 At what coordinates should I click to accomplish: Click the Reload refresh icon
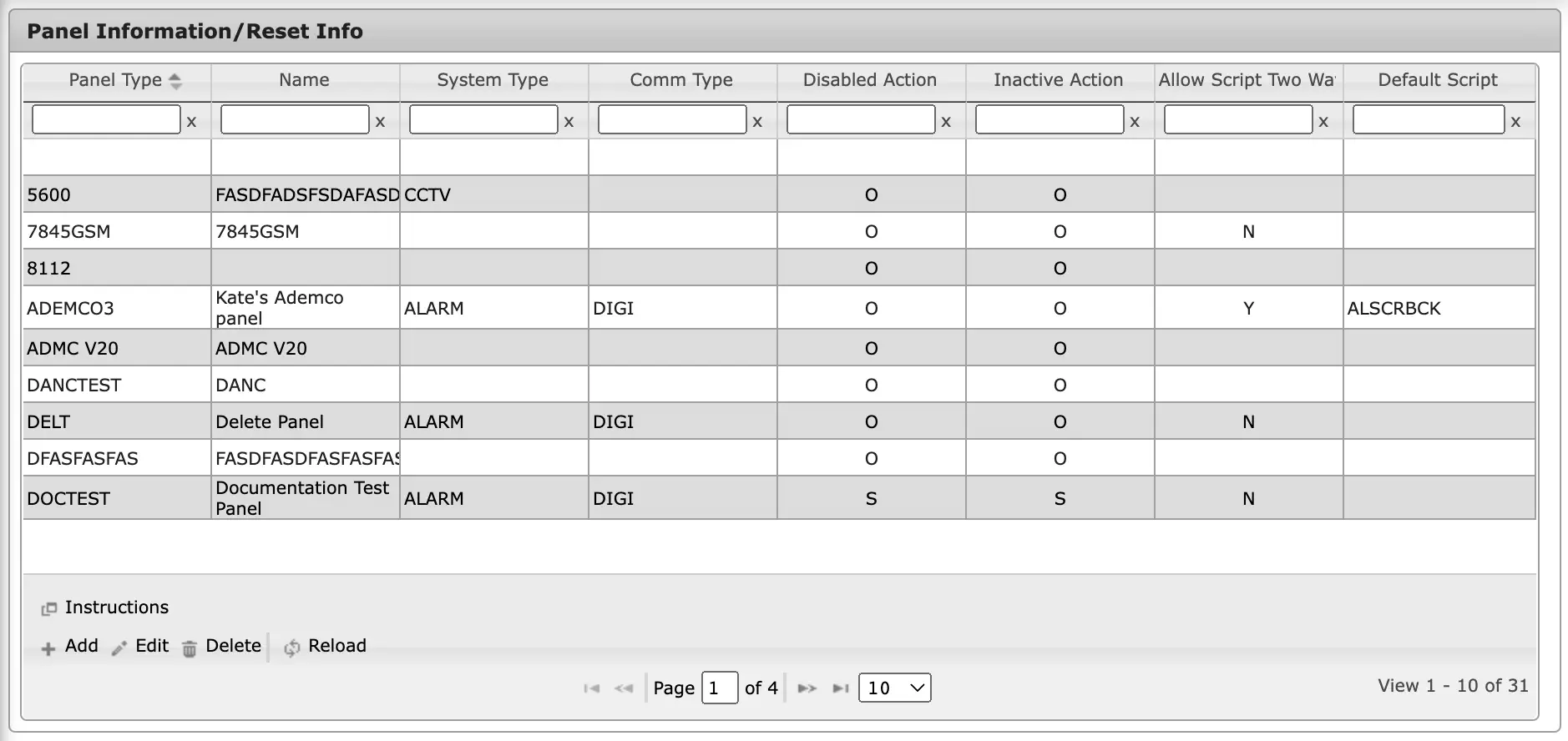click(291, 648)
